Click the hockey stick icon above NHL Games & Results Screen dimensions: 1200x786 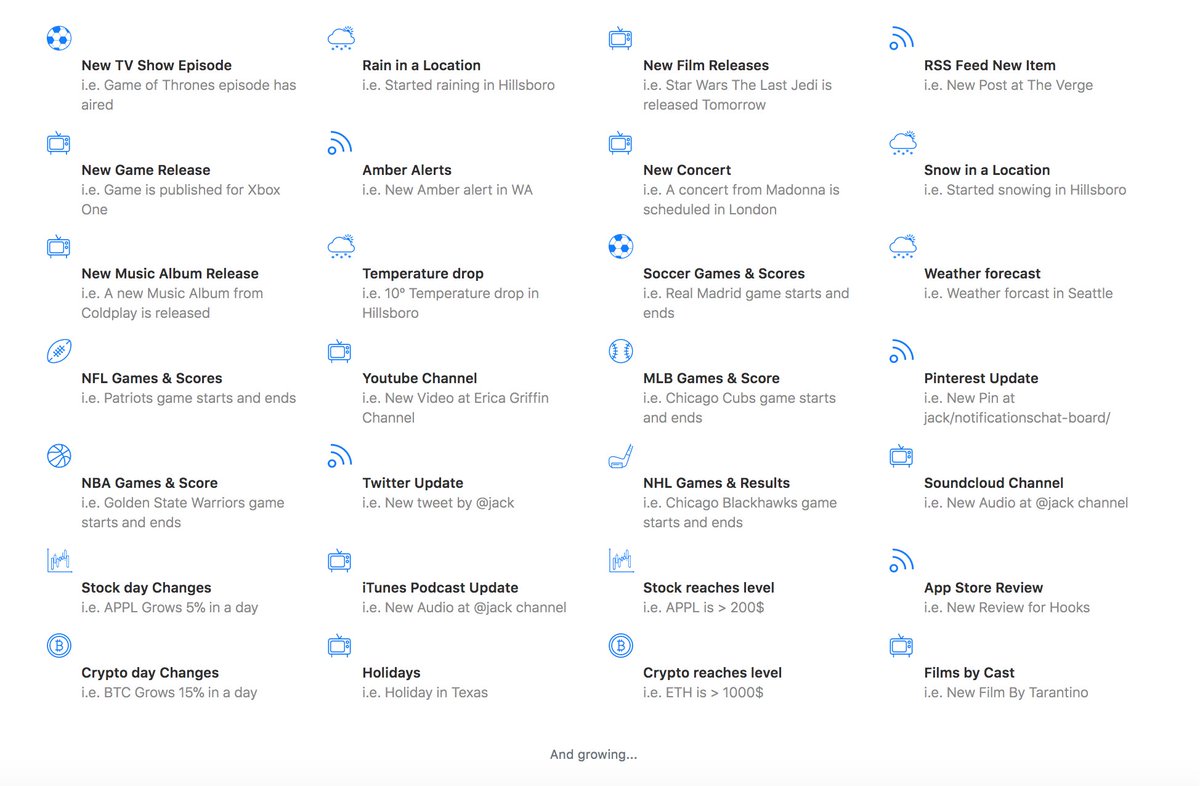[620, 456]
